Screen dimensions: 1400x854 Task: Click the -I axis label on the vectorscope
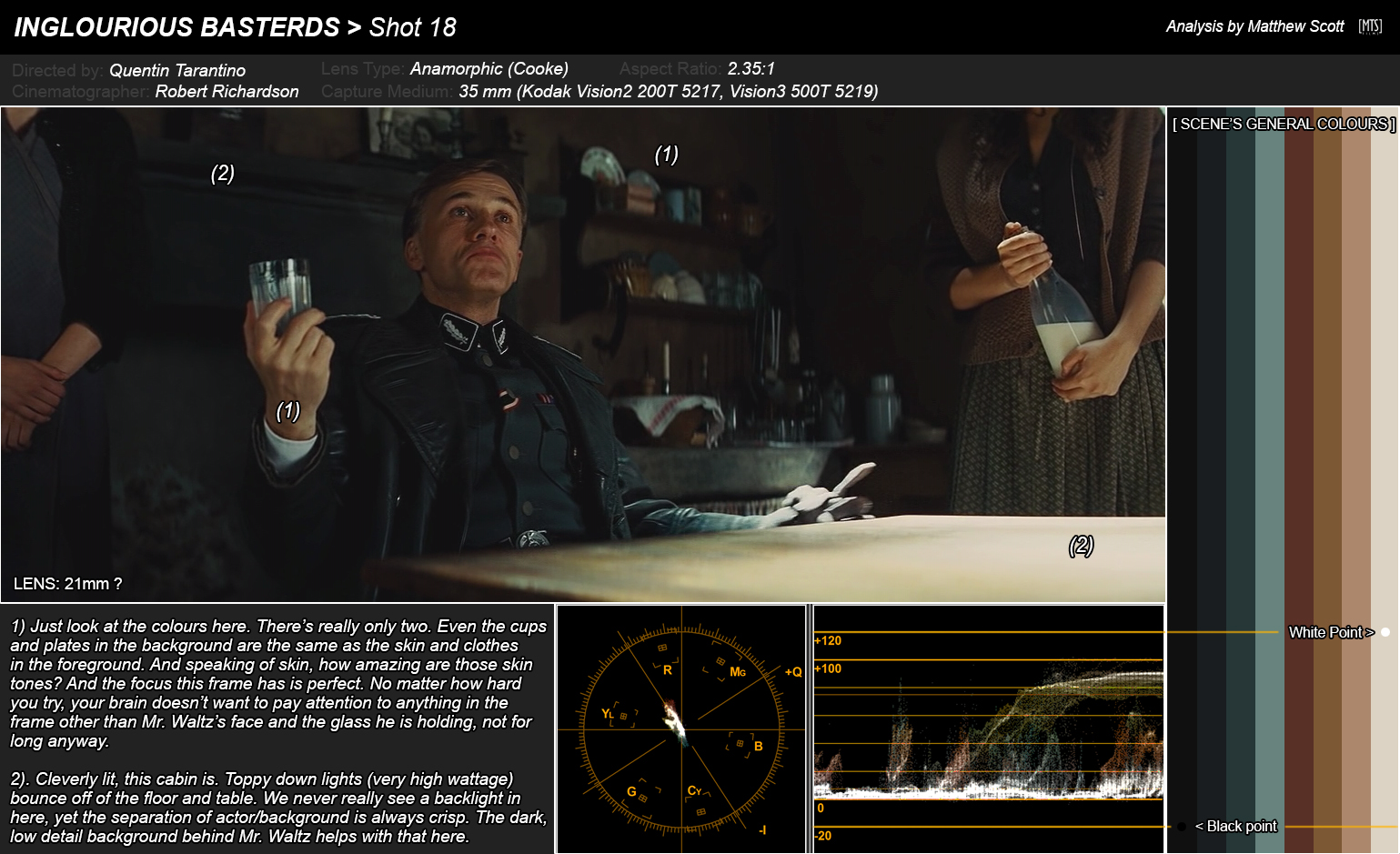[x=762, y=829]
